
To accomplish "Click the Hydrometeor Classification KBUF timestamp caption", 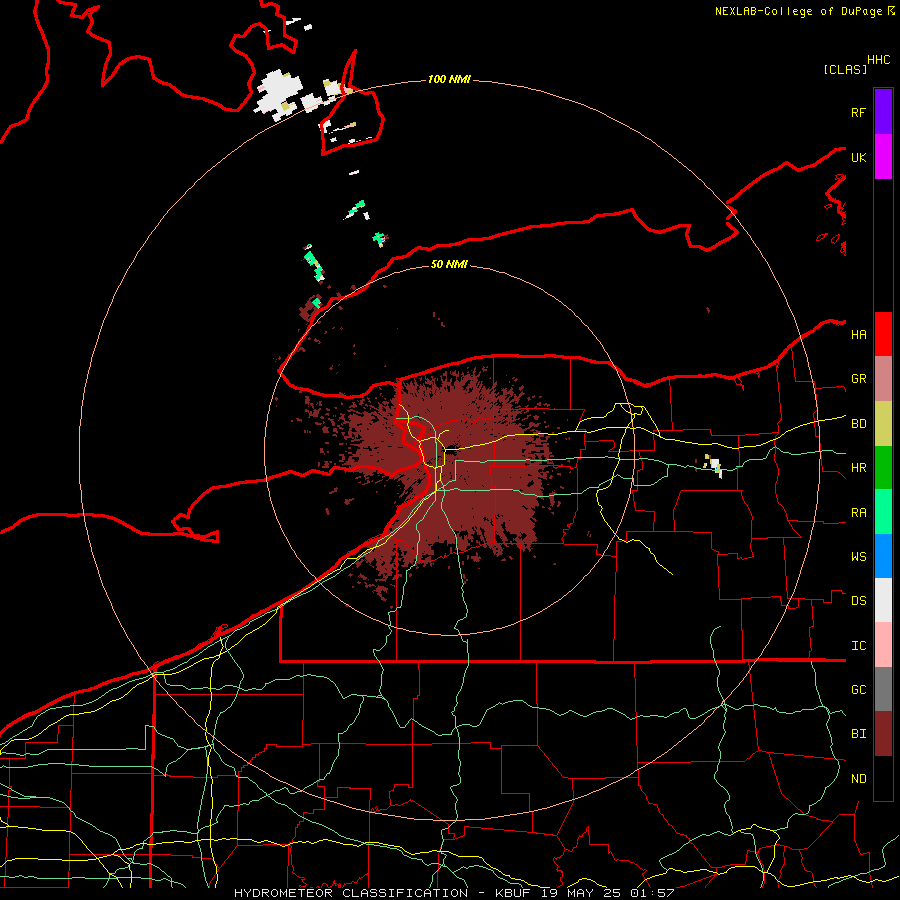I will click(x=454, y=893).
